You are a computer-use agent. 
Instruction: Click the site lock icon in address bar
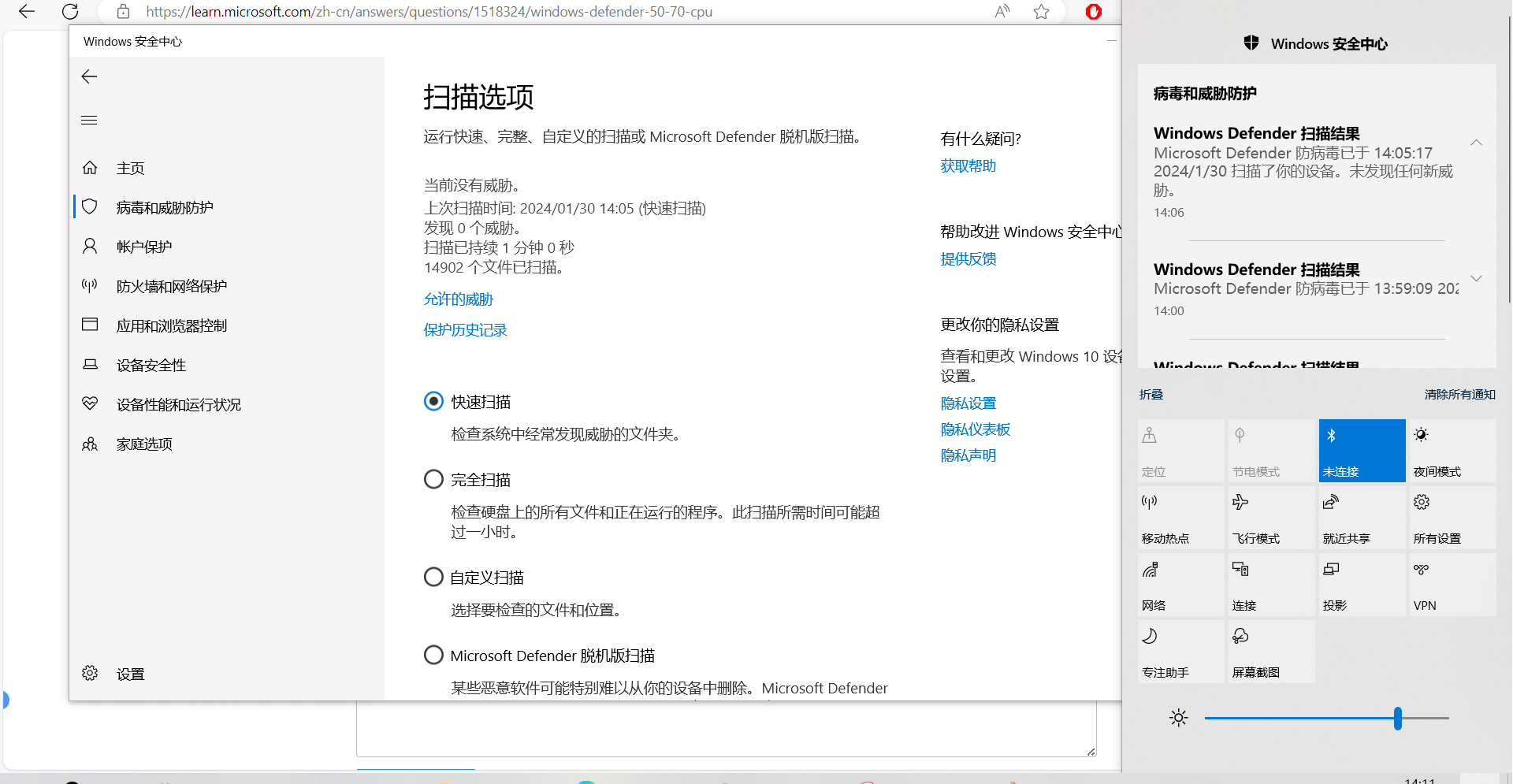123,12
